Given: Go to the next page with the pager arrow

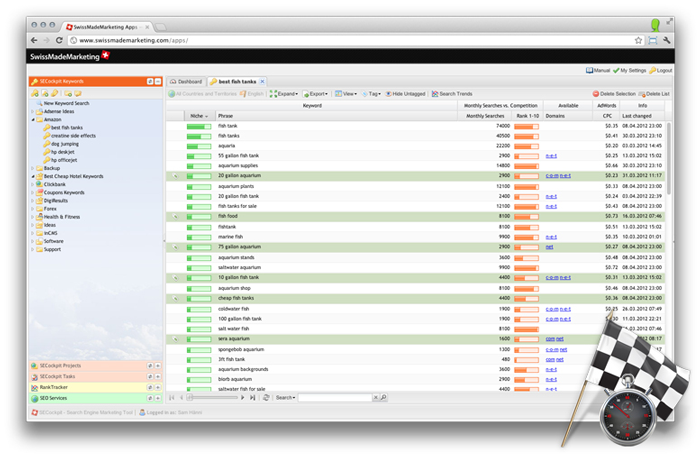Looking at the screenshot, I should (x=242, y=397).
